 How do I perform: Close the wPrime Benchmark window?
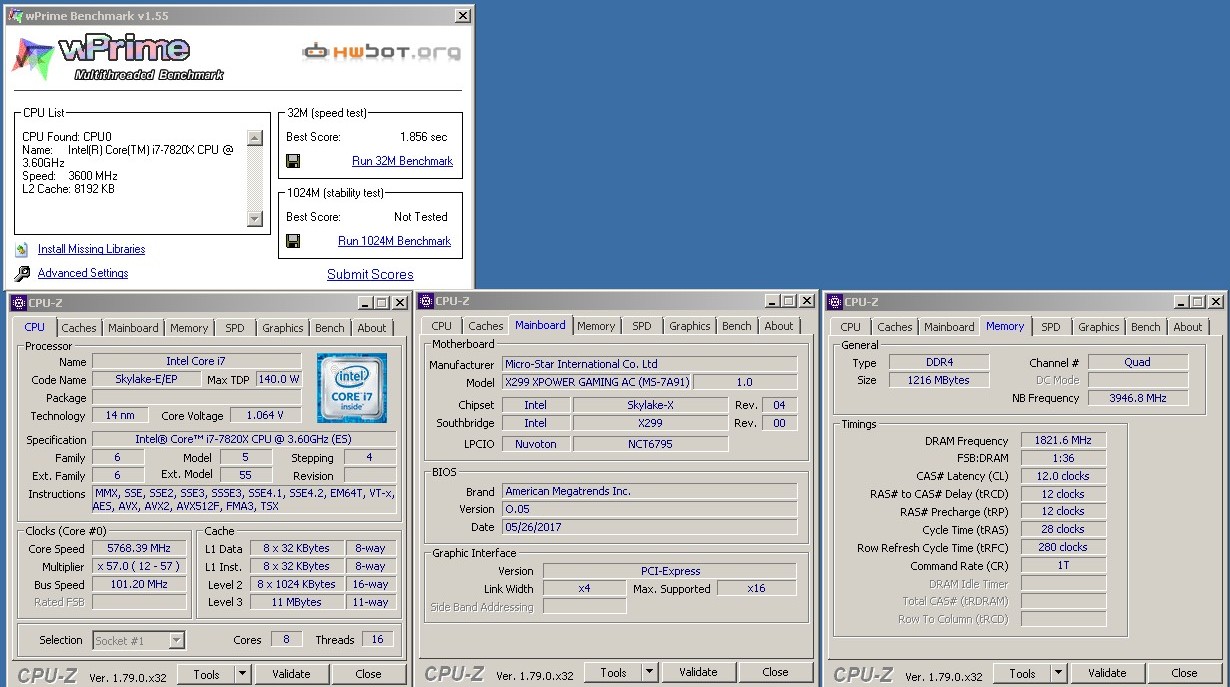462,16
